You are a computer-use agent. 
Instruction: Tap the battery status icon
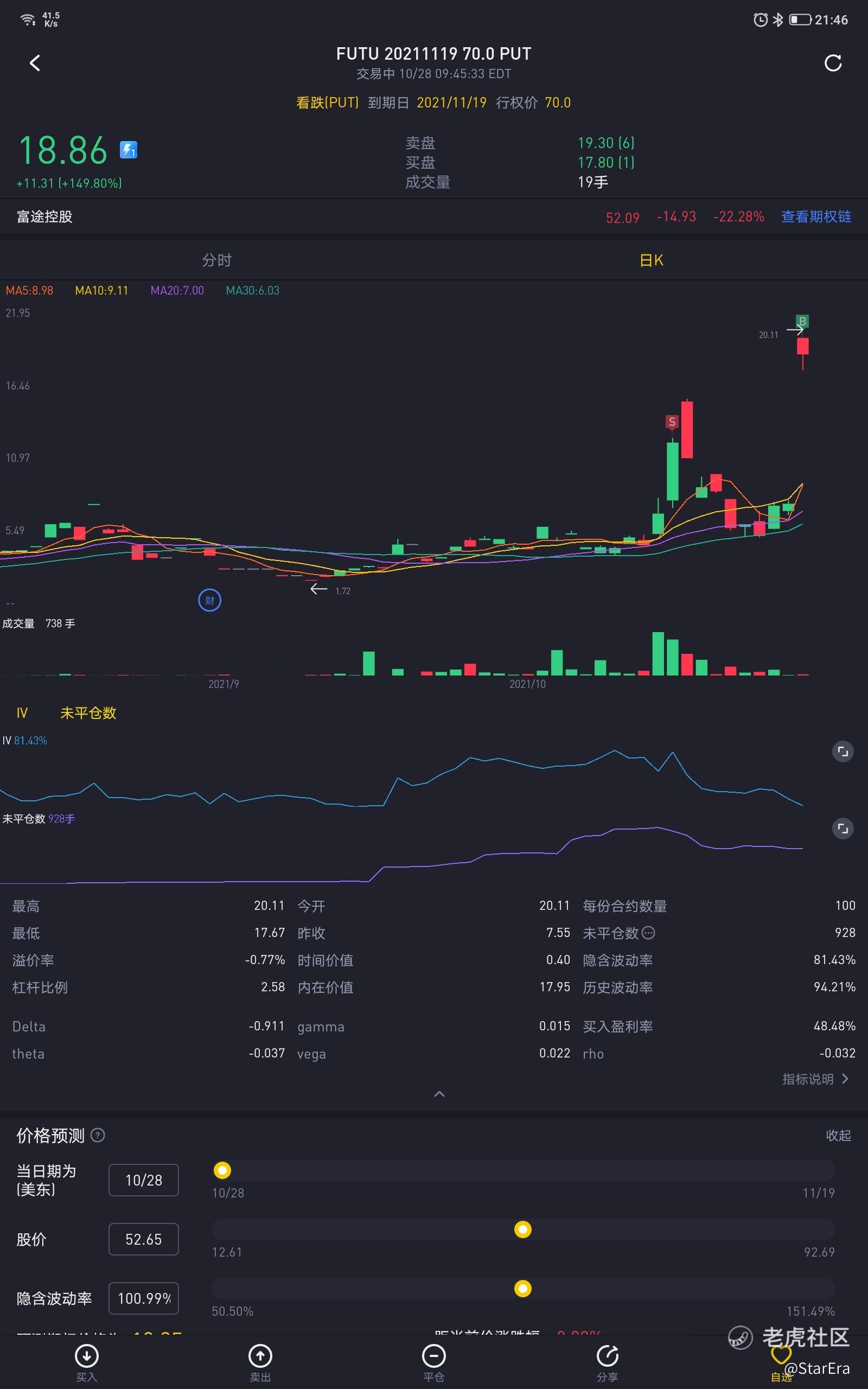point(800,20)
